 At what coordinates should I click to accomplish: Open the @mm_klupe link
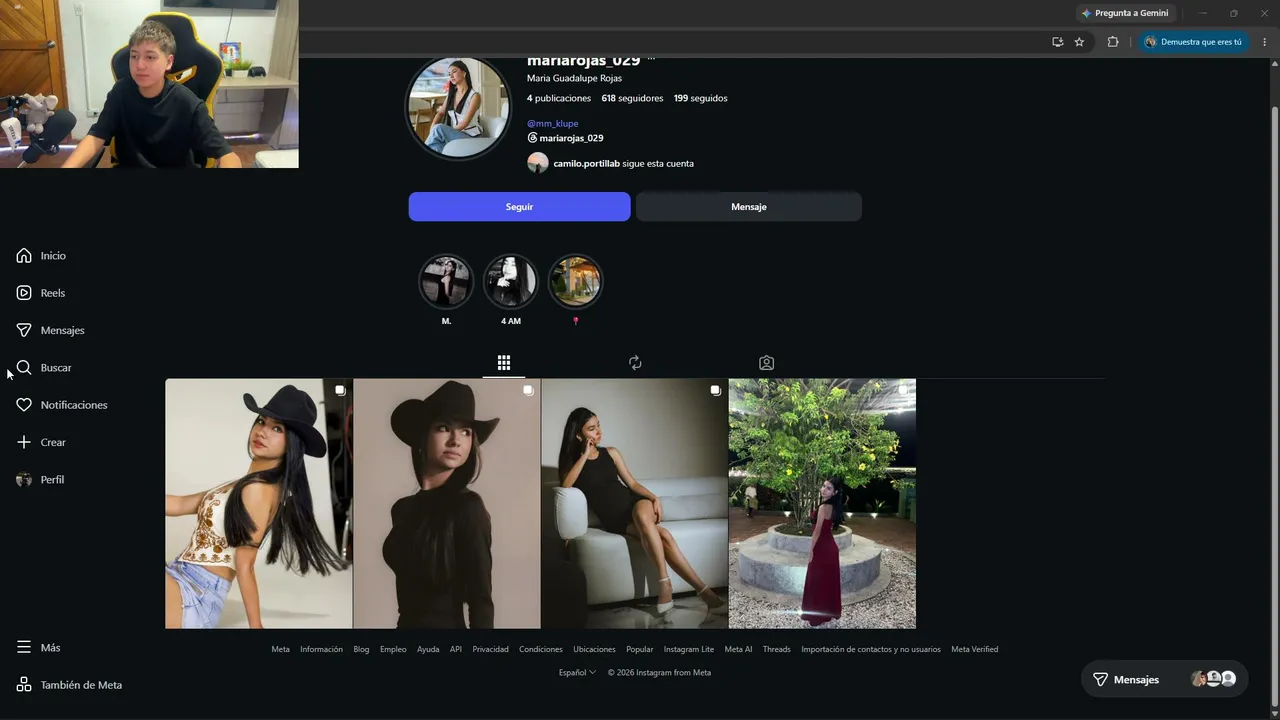click(x=553, y=124)
